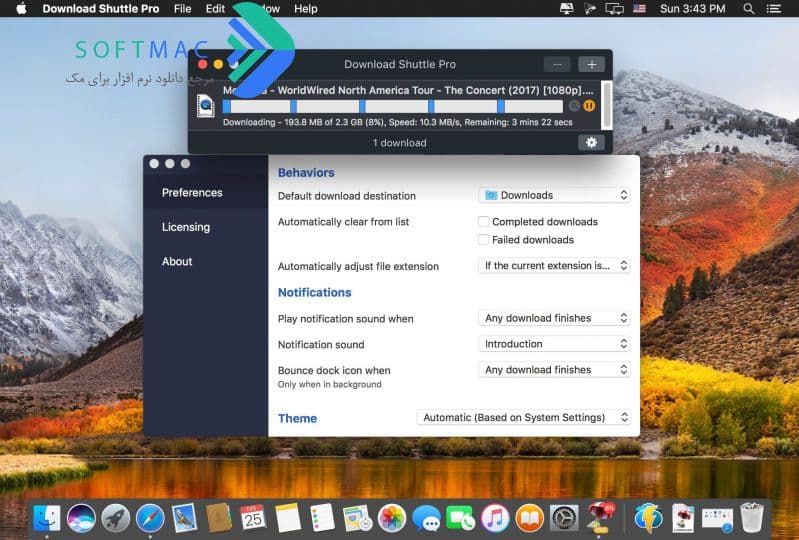Image resolution: width=799 pixels, height=540 pixels.
Task: Click the download list scrollbar
Action: coord(606,105)
